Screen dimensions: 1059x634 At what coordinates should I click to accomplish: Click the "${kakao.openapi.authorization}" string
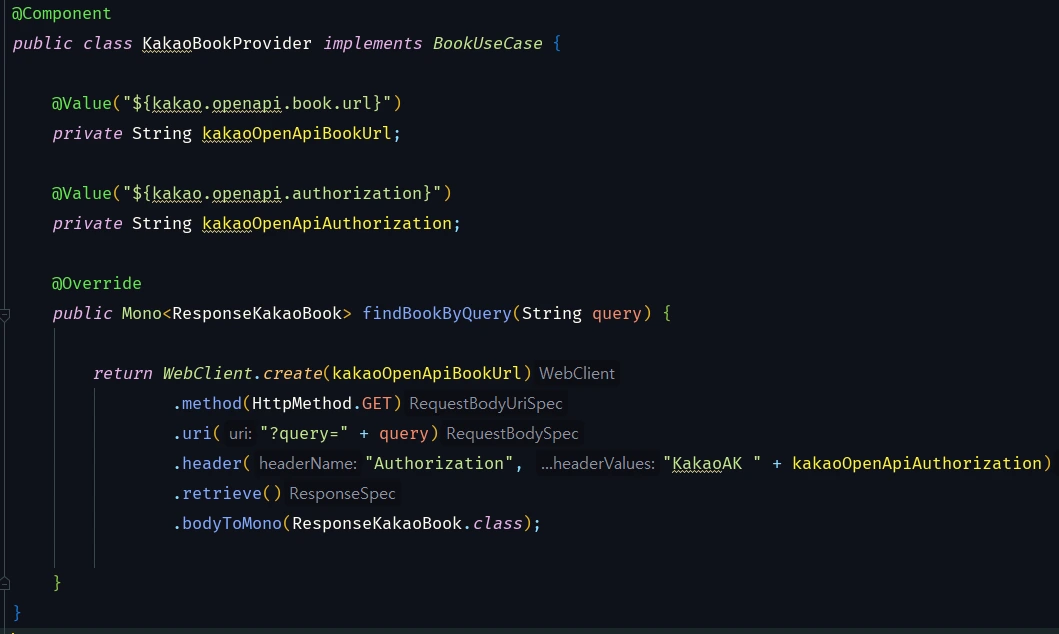pos(282,194)
